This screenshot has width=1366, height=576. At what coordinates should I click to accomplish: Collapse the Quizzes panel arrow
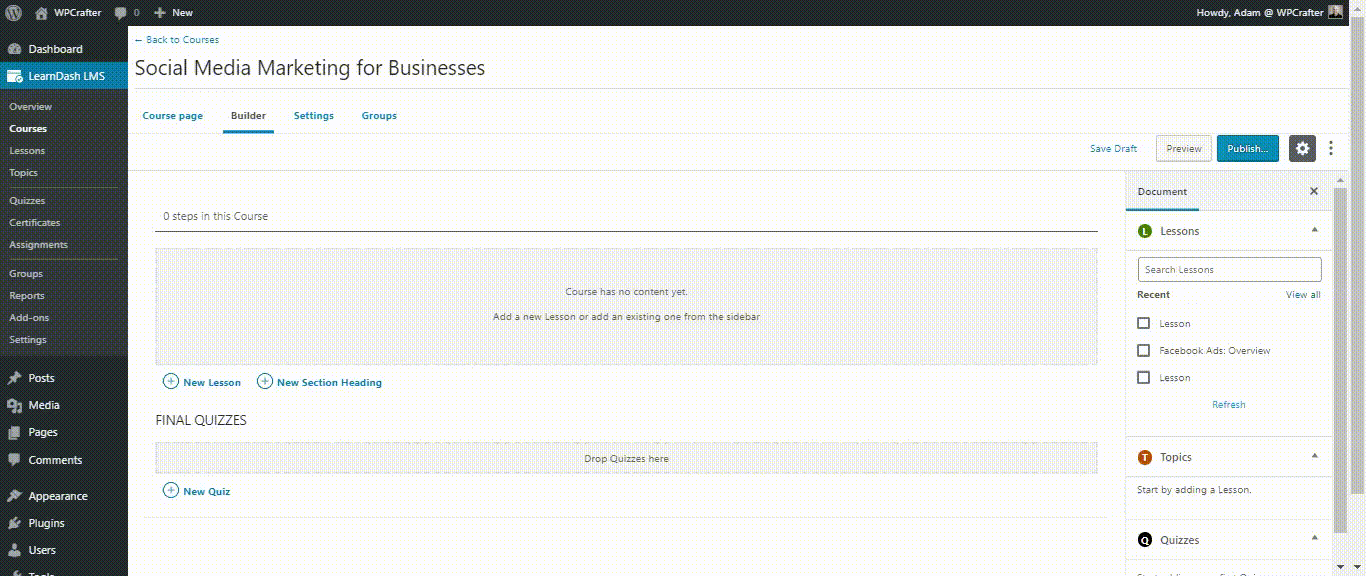tap(1315, 539)
